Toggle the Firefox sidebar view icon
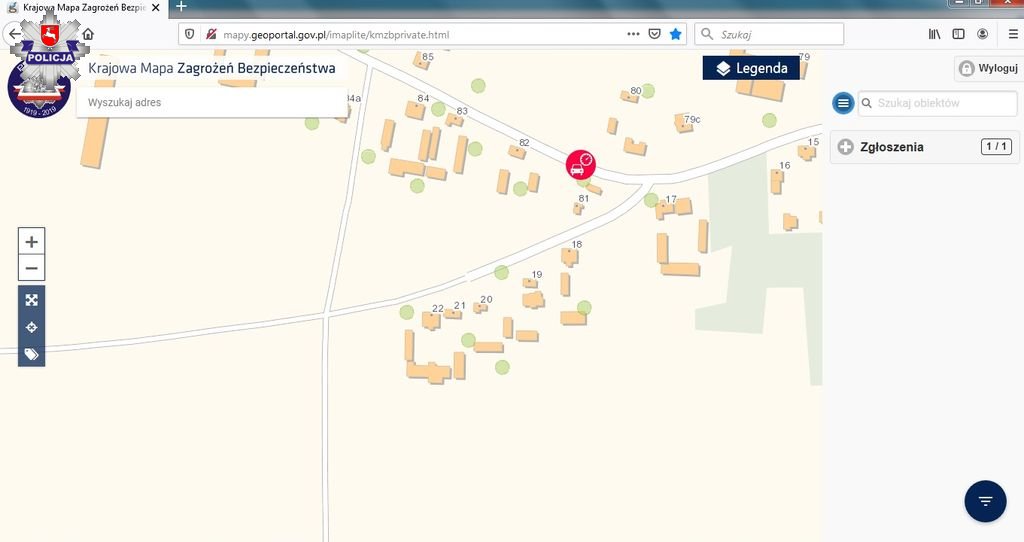 click(x=958, y=34)
